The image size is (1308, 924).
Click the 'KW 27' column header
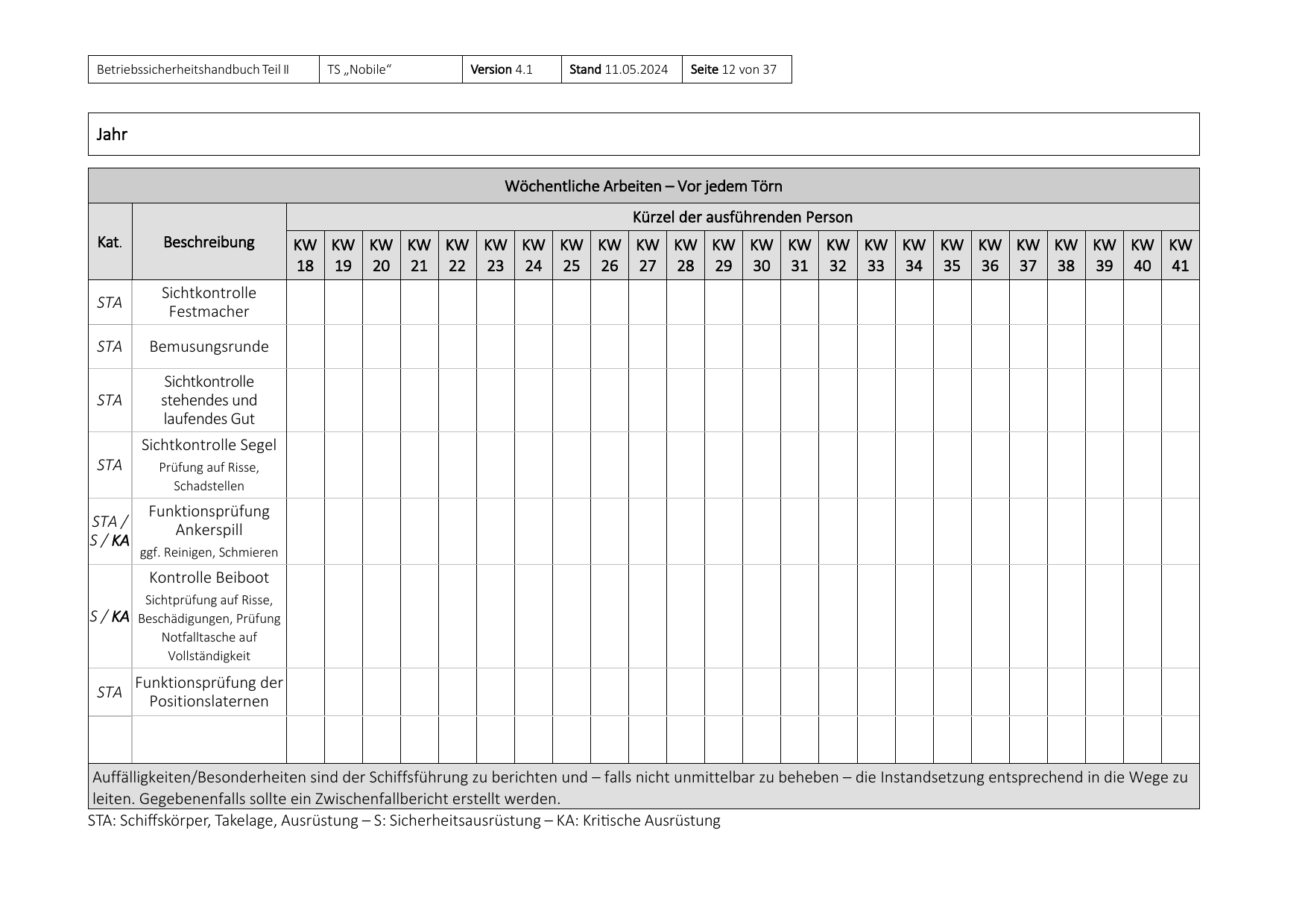tap(648, 256)
